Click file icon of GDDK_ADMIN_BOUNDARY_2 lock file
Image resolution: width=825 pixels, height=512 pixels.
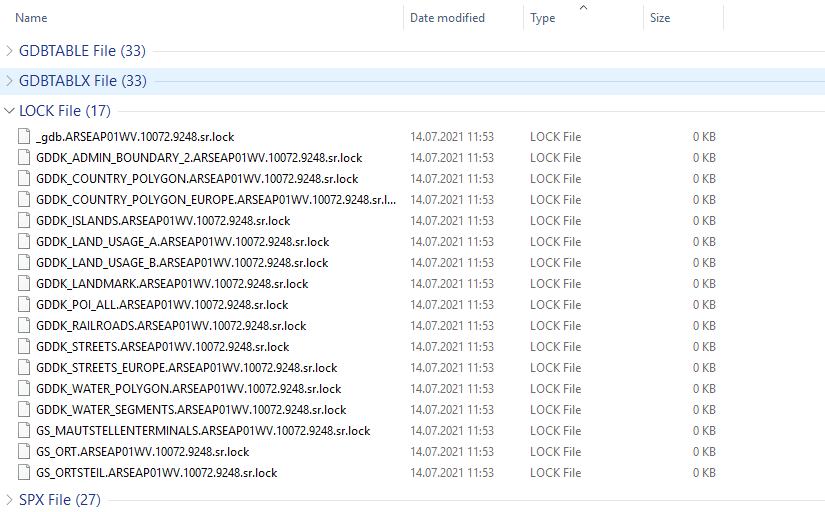coord(24,157)
